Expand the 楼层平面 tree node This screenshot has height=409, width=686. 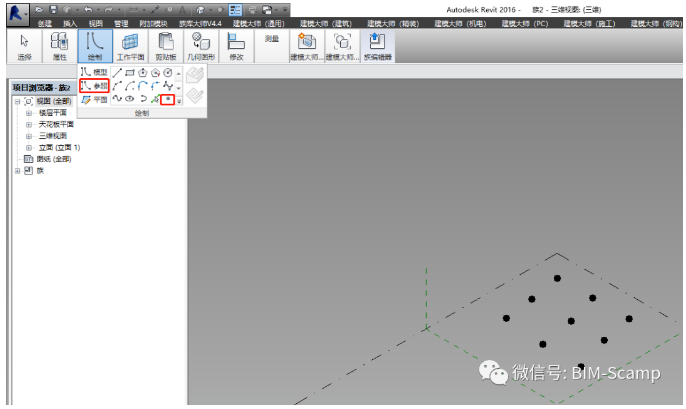pyautogui.click(x=29, y=113)
